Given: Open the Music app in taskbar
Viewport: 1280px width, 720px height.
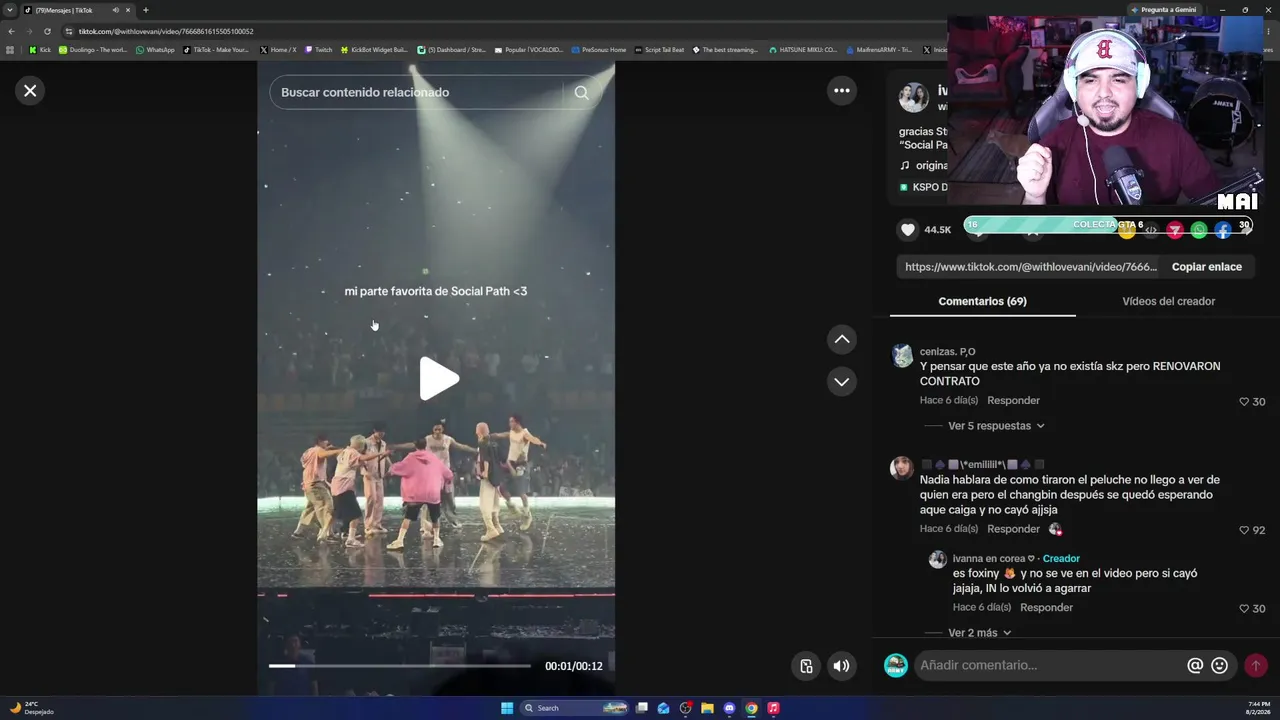Looking at the screenshot, I should (x=773, y=708).
